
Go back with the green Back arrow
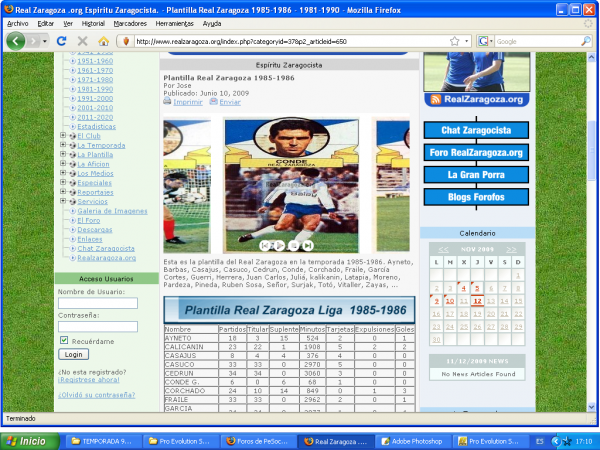[16, 41]
